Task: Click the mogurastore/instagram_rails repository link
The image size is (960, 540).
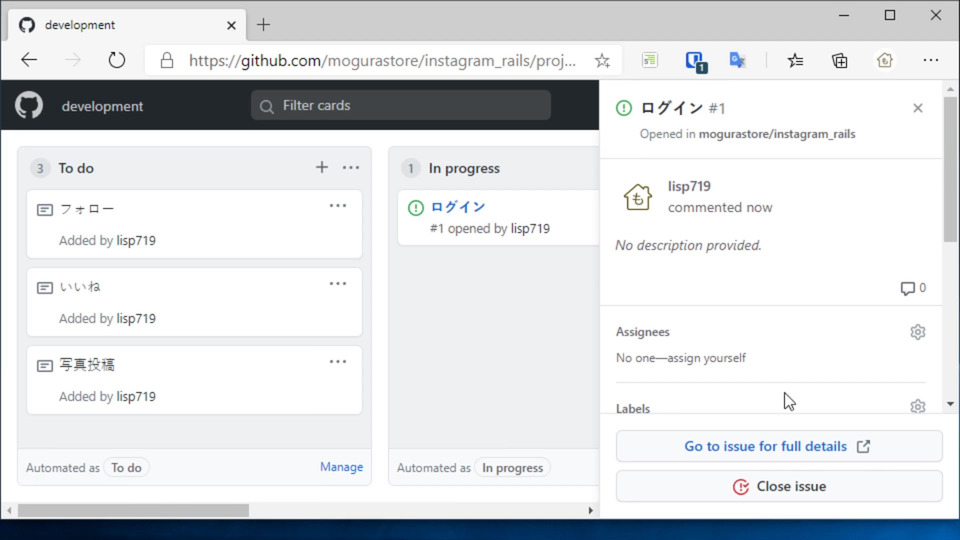Action: [x=777, y=134]
